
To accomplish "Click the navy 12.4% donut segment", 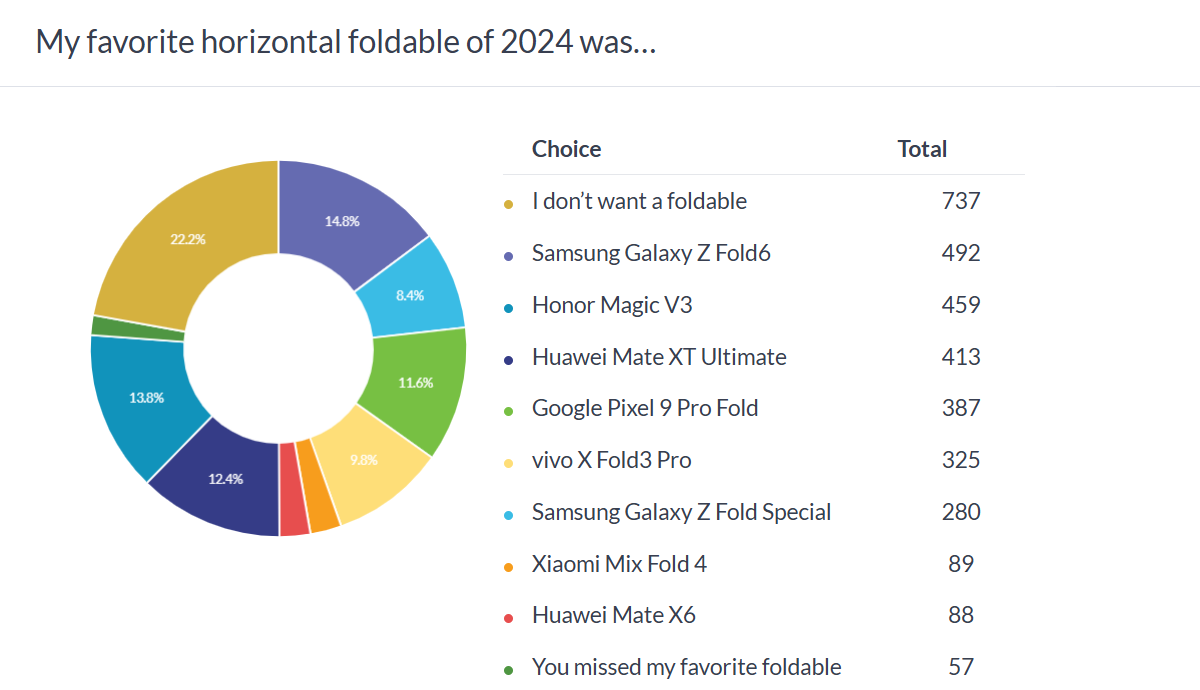I will pyautogui.click(x=224, y=480).
